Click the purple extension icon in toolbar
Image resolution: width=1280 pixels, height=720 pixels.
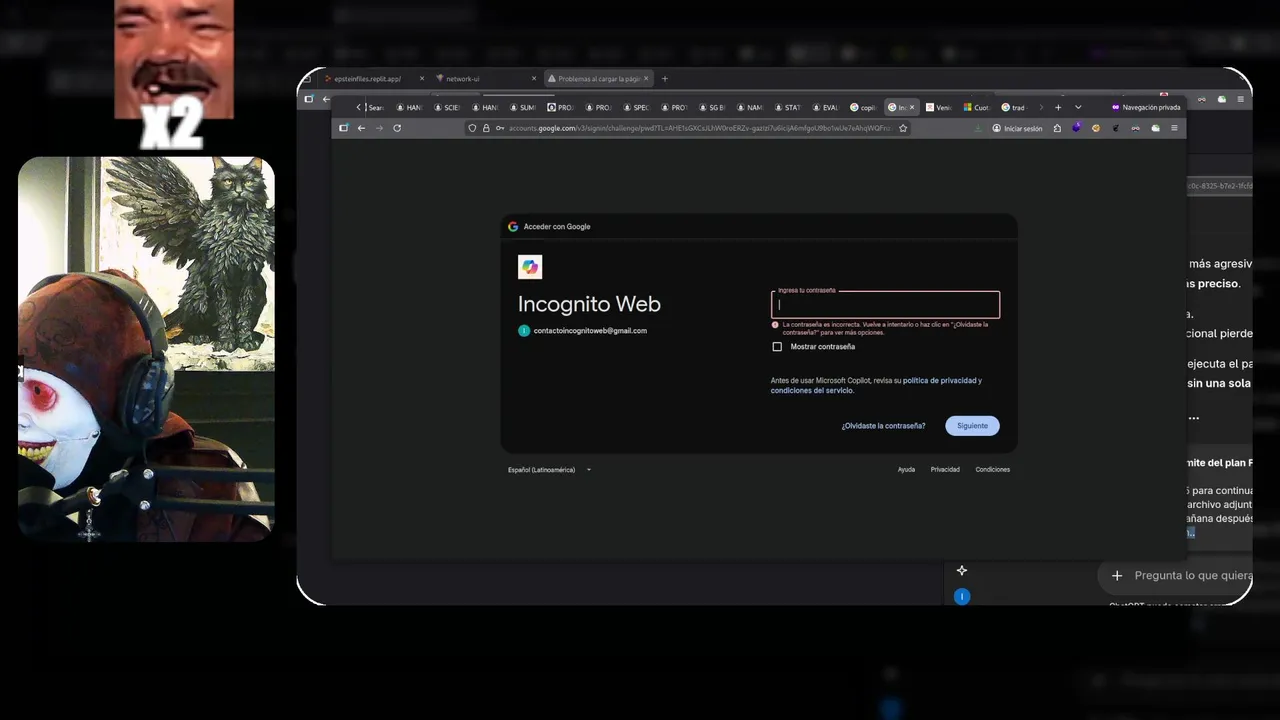click(1076, 128)
